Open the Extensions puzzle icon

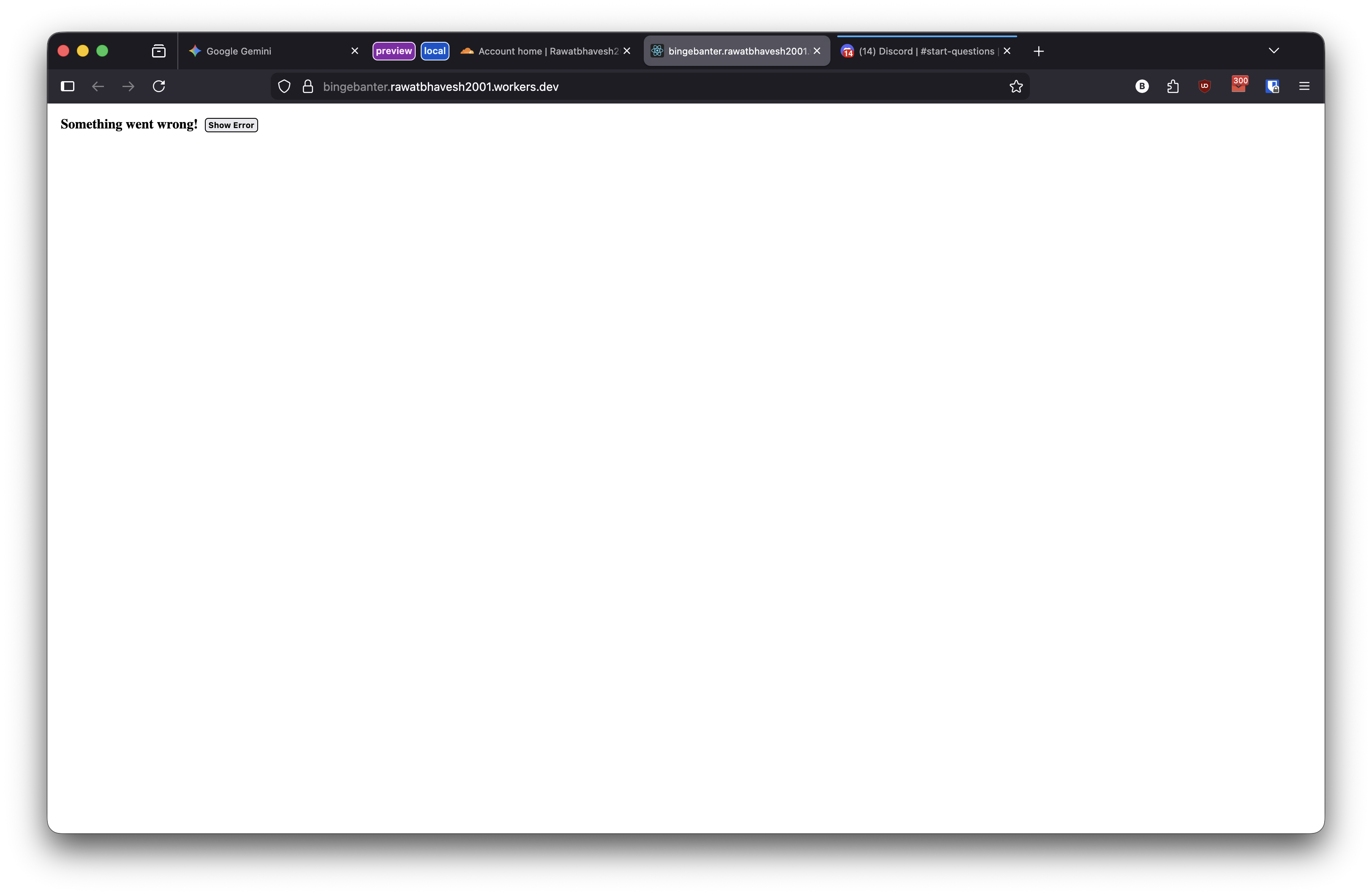tap(1173, 87)
